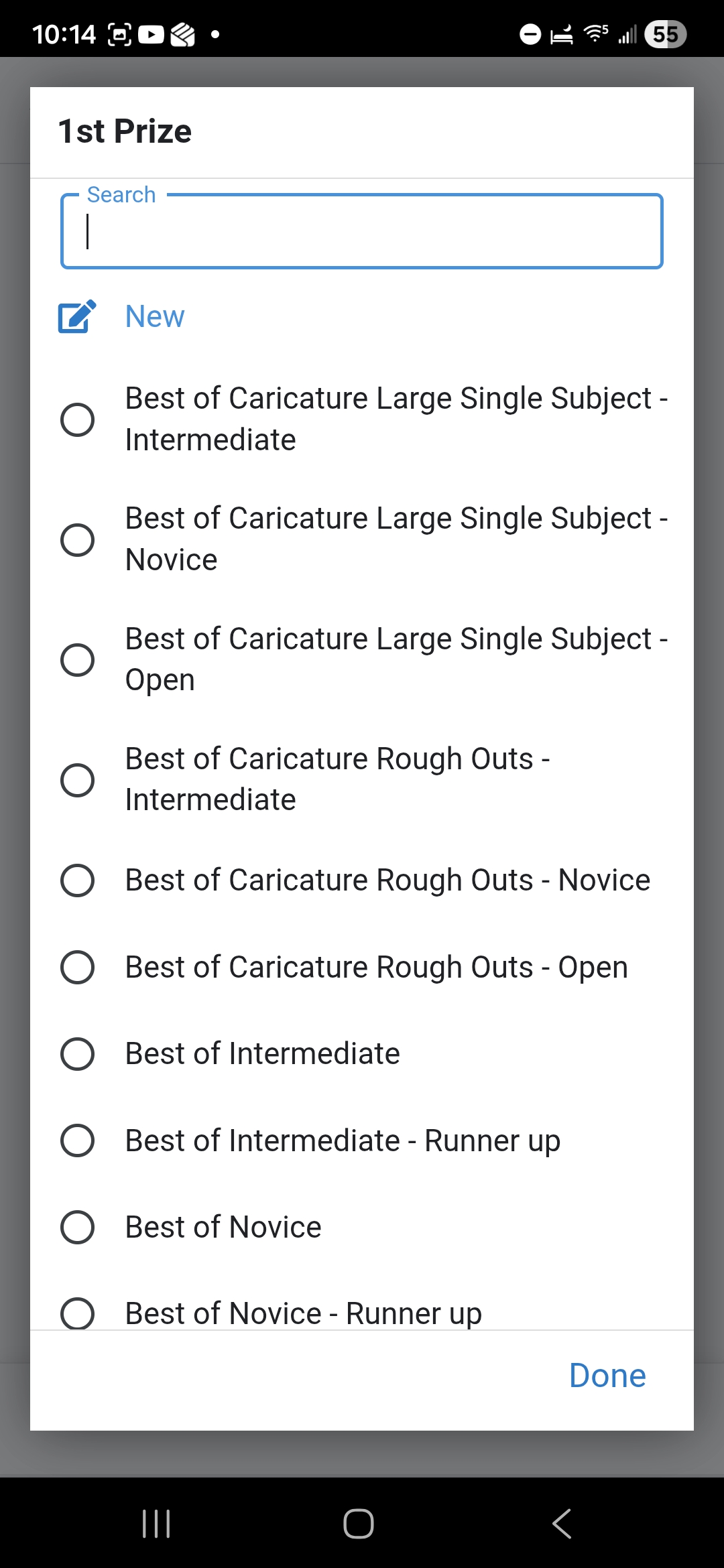Tap the battery indicator showing 55

point(664,34)
